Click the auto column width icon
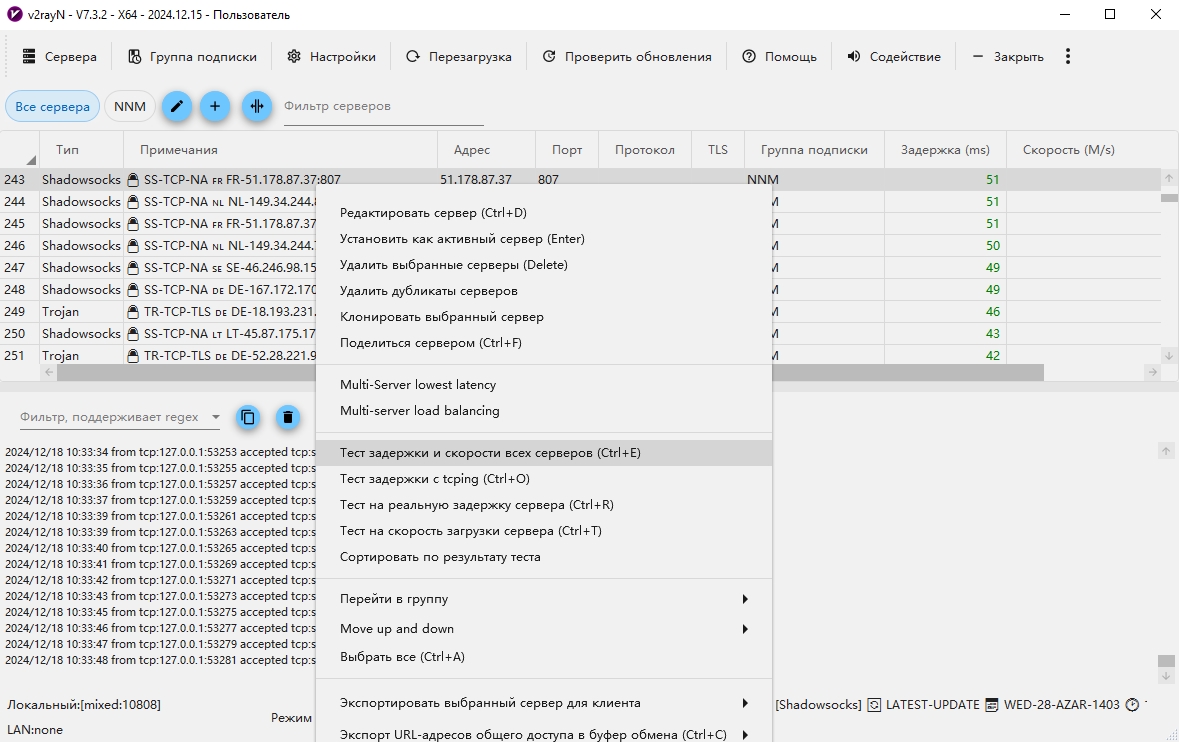Viewport: 1179px width, 742px height. pos(257,107)
